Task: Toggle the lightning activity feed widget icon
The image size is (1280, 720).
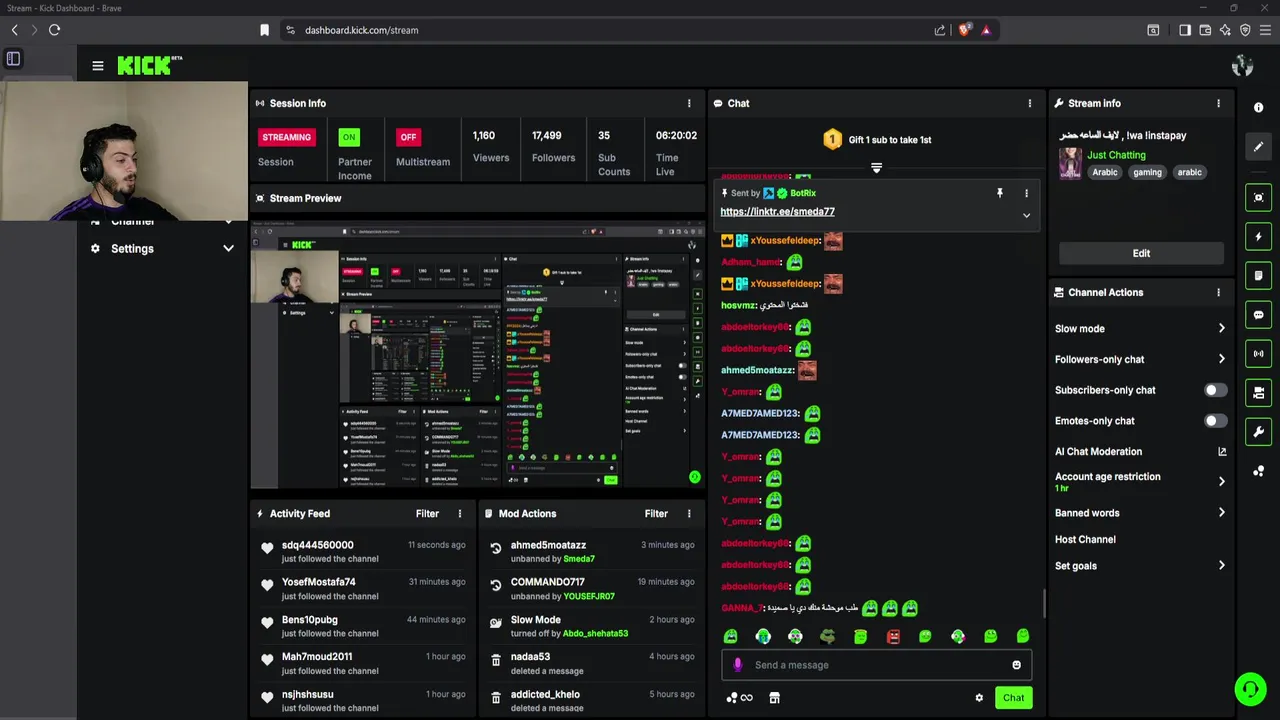Action: 1259,237
